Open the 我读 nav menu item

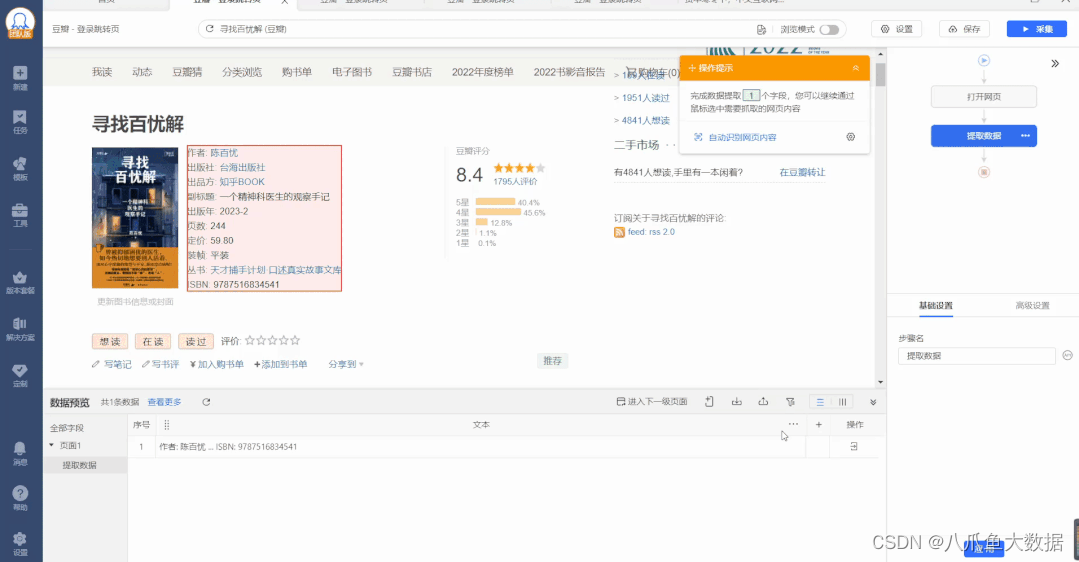102,72
